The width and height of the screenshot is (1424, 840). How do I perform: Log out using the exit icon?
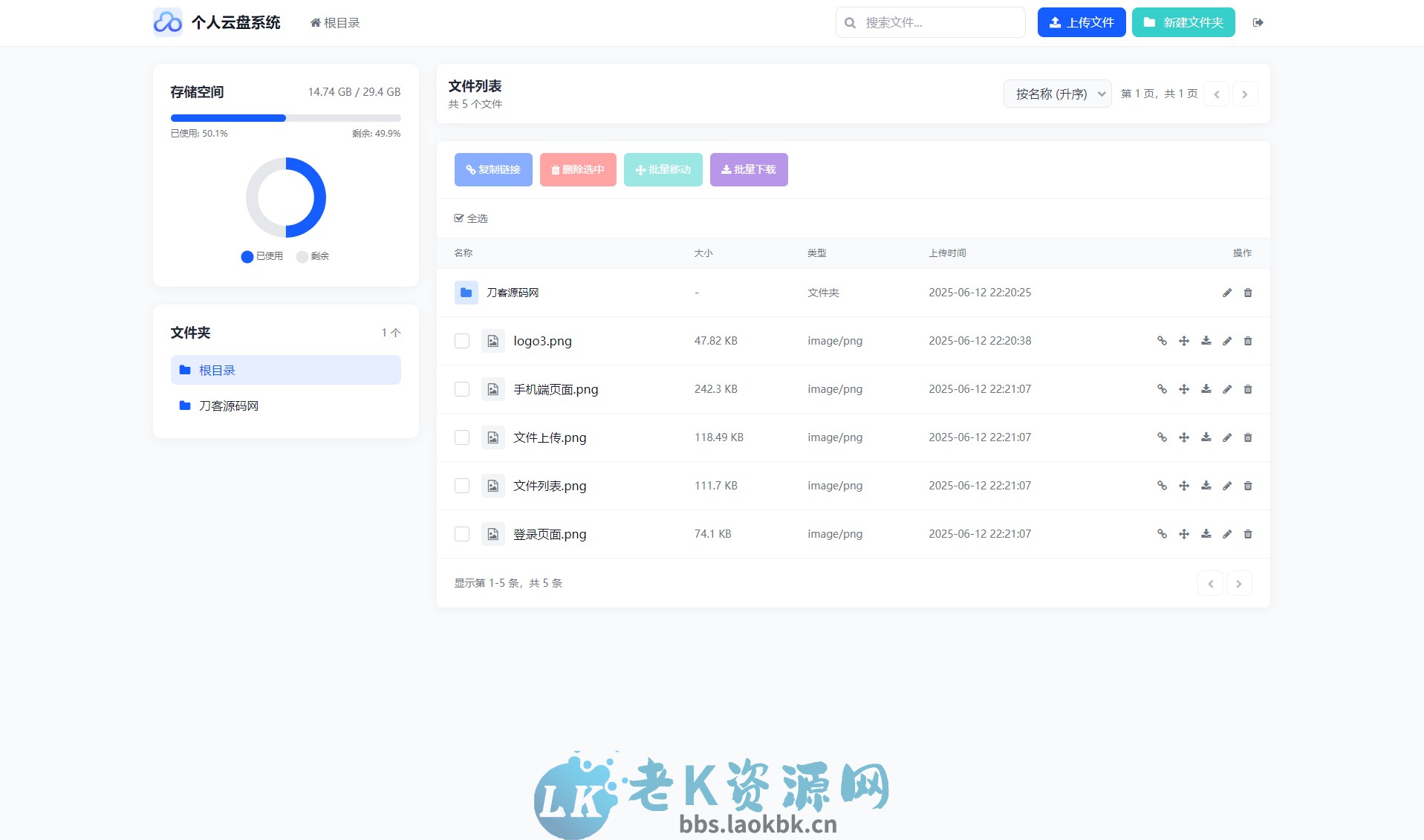(1258, 22)
